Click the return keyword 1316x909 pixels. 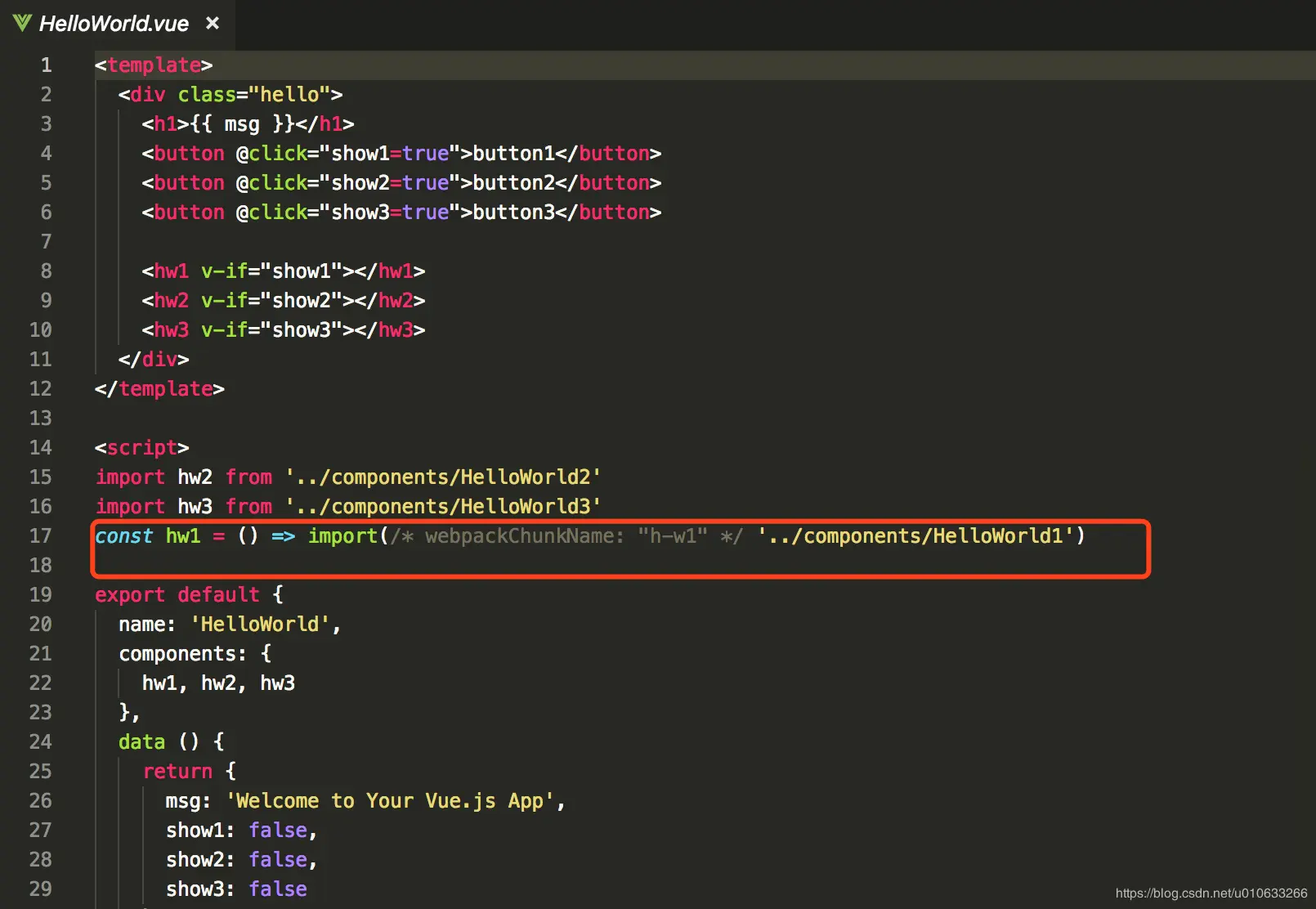click(177, 772)
